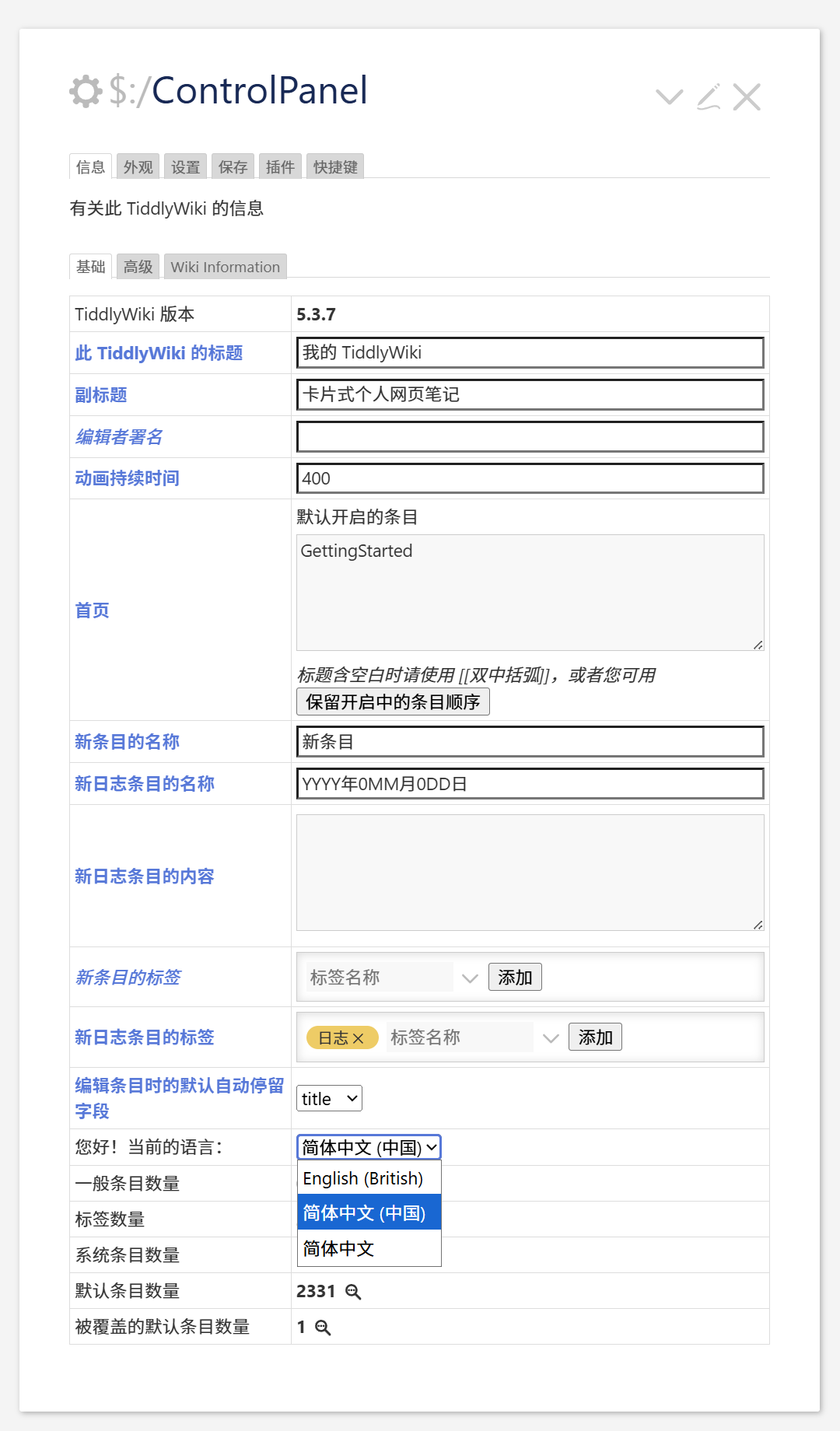Open the magnifier next to 被覆盖的默认条目数量
This screenshot has height=1431, width=840.
(x=323, y=1328)
